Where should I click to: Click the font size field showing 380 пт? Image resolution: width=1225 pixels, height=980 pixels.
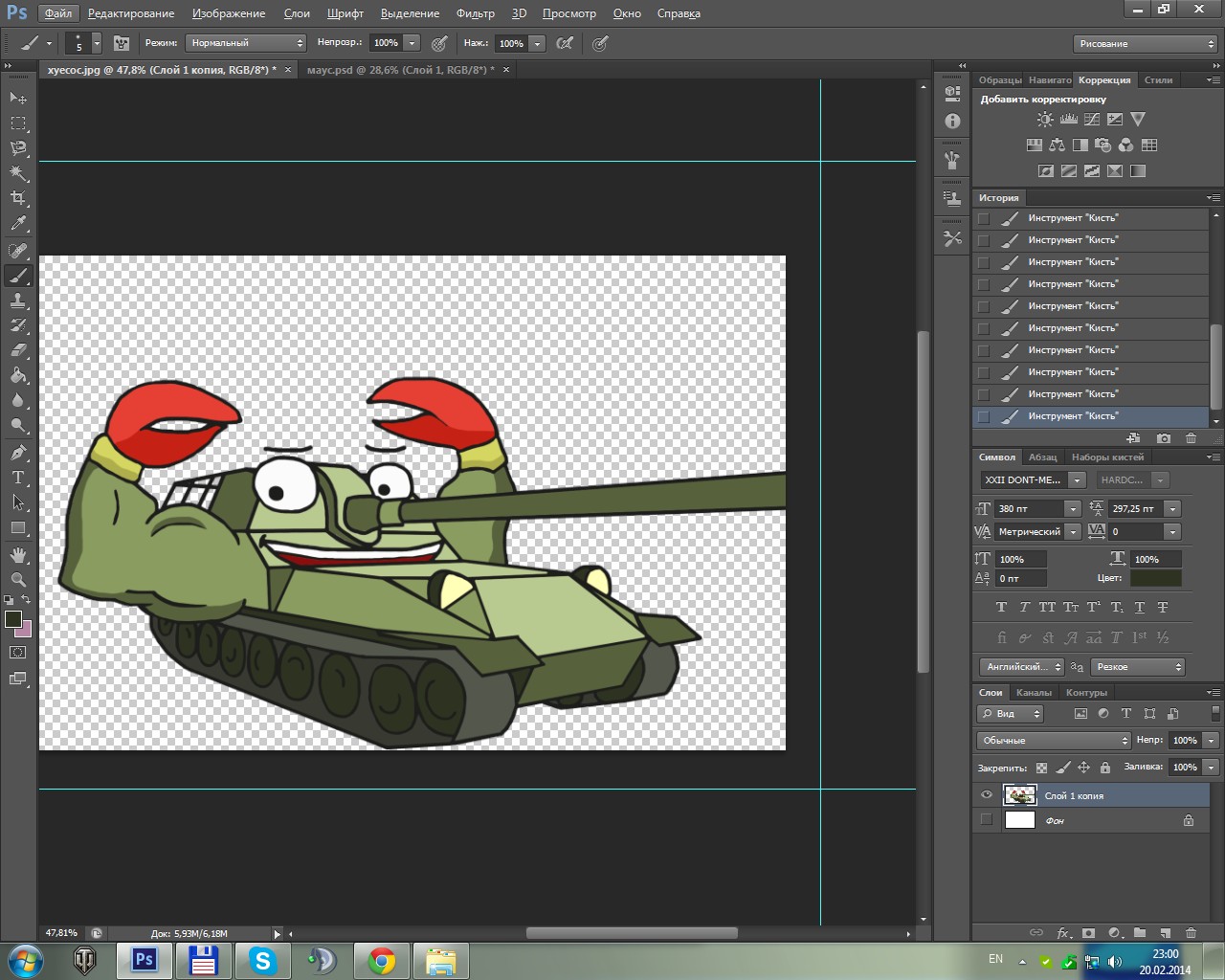click(x=1029, y=509)
